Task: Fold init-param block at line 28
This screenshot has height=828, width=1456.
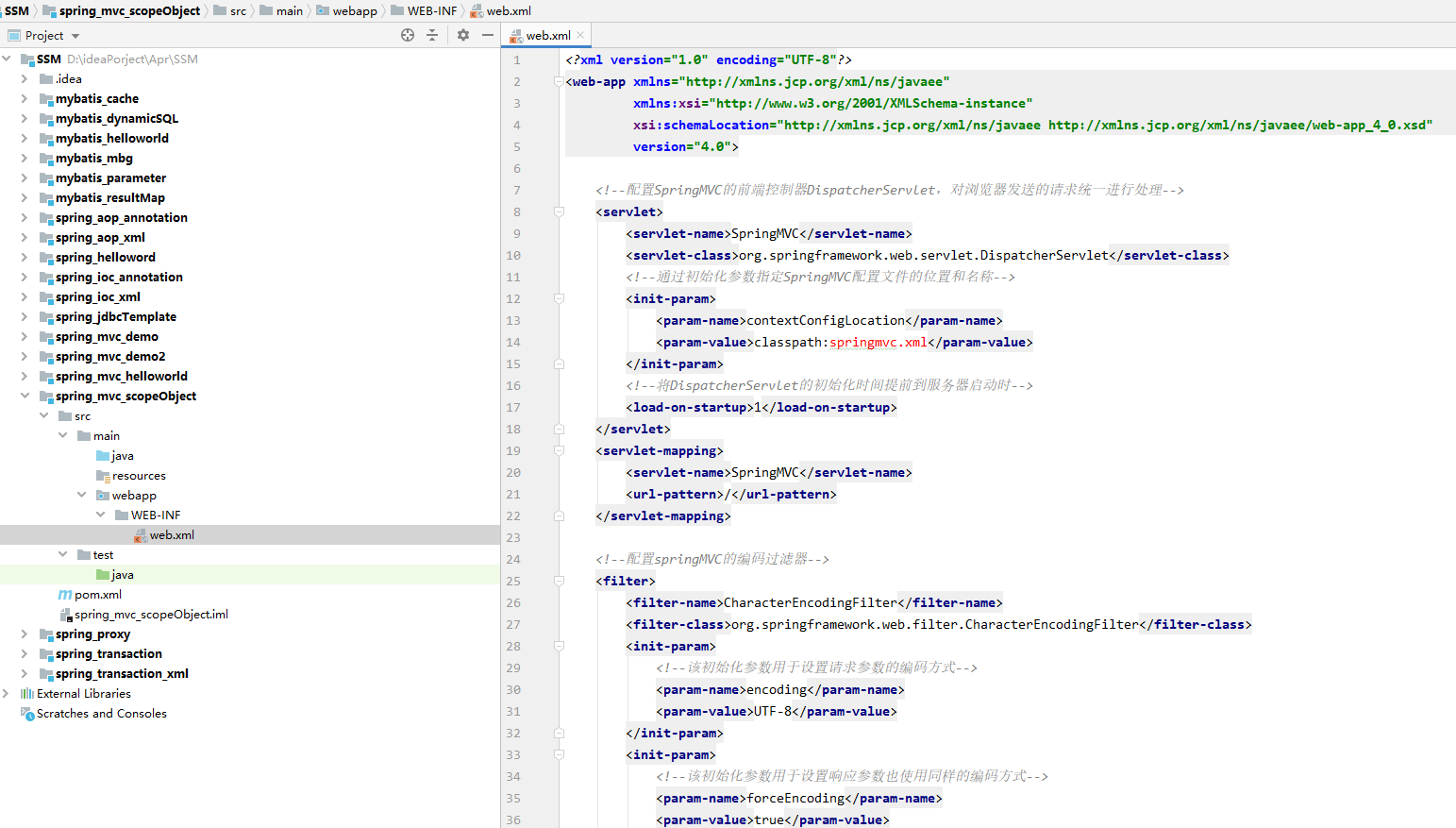Action: (559, 646)
